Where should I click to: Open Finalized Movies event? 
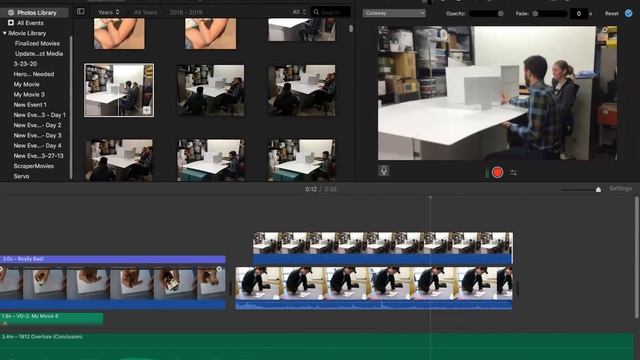(x=37, y=43)
